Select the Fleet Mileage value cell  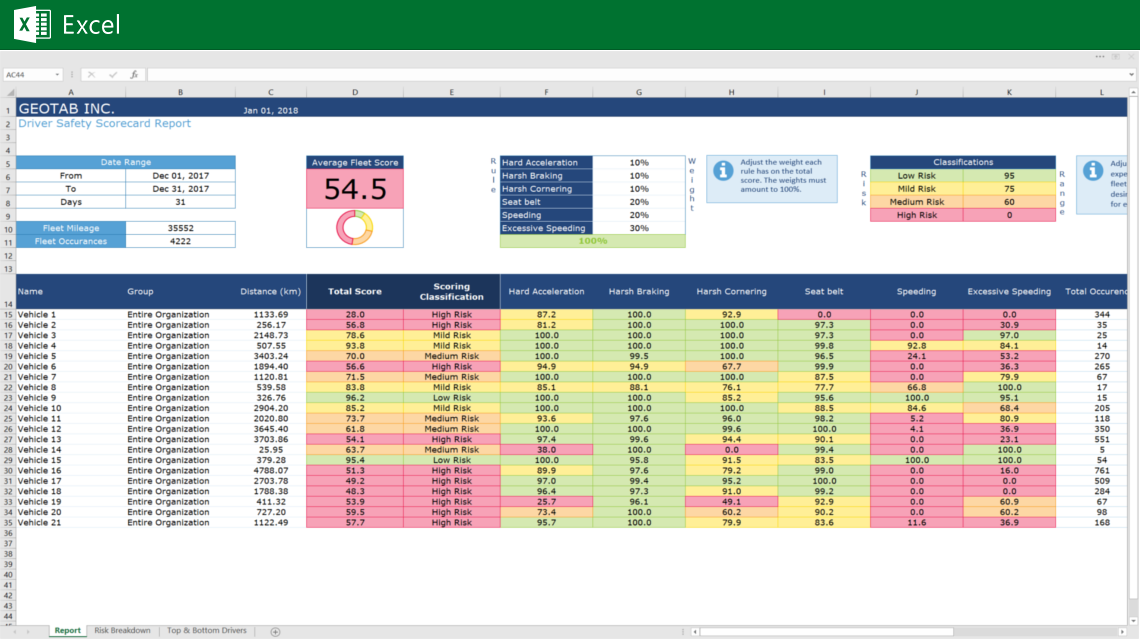[x=180, y=227]
